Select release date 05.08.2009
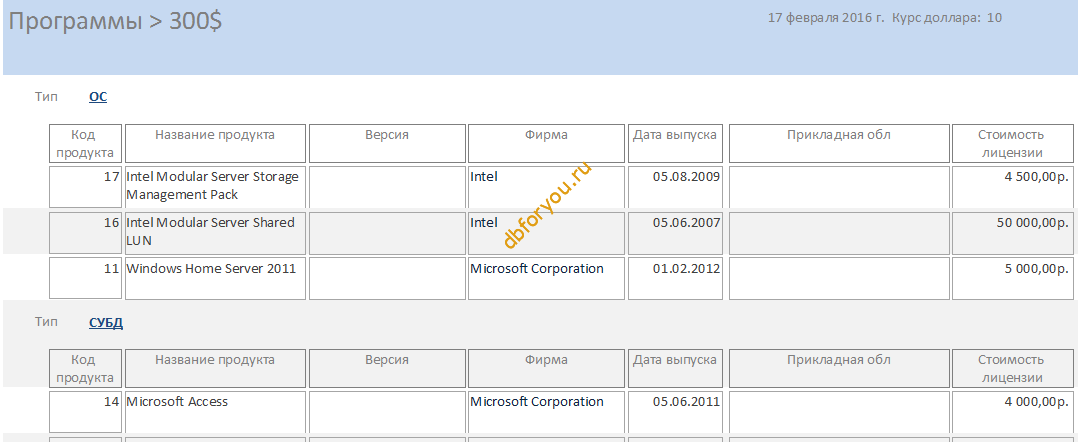Viewport: 1080px width, 442px height. 675,187
